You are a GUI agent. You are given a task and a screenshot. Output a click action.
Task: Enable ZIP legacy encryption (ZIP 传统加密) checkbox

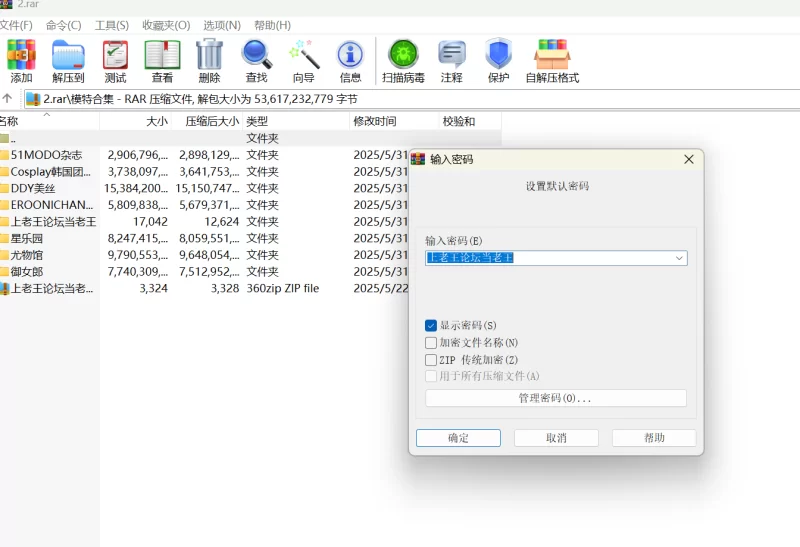431,360
